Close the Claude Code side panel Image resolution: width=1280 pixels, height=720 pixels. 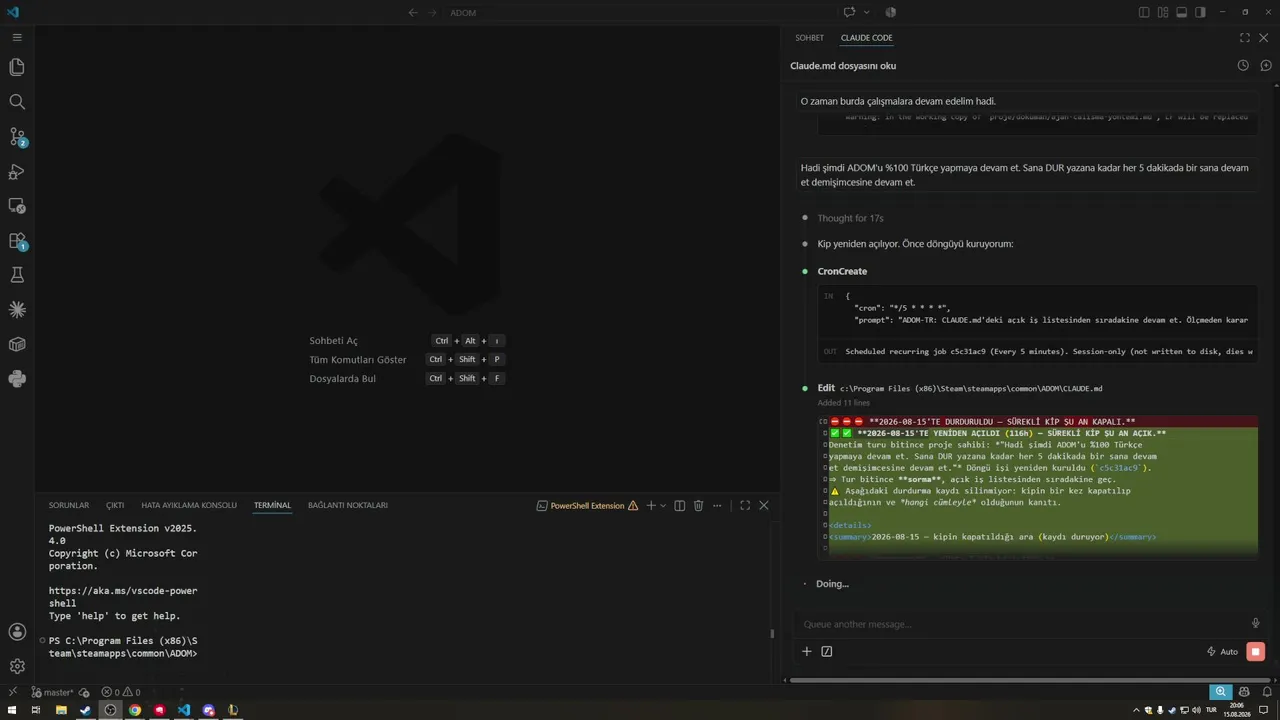[x=1265, y=38]
